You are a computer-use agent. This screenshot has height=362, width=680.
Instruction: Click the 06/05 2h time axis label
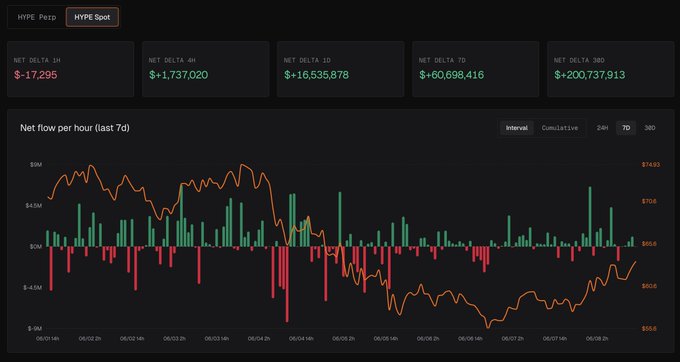coord(344,338)
